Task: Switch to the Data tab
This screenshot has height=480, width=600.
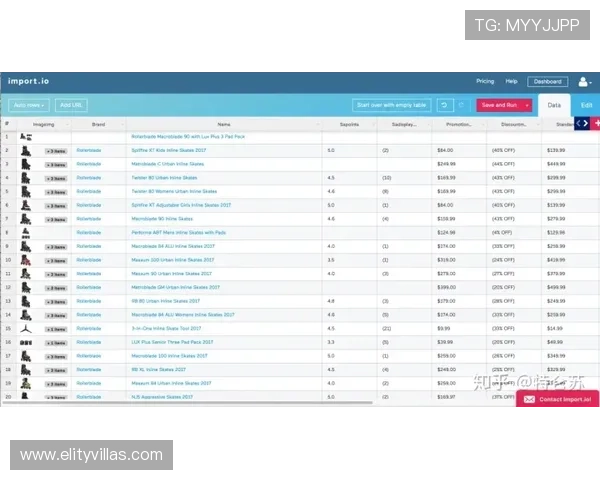Action: [x=554, y=105]
